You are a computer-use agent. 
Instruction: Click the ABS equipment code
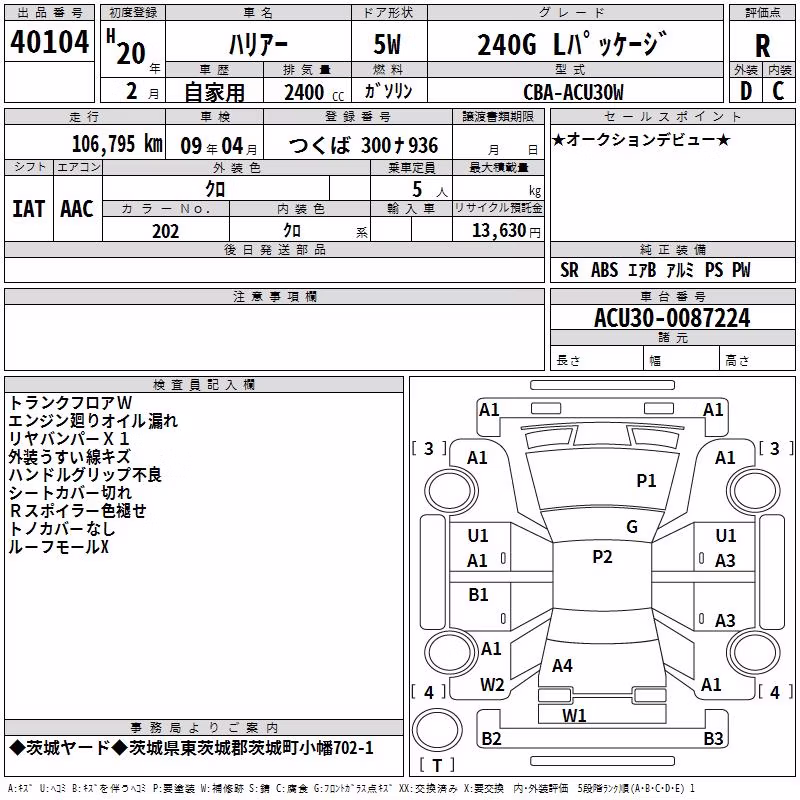pos(604,270)
